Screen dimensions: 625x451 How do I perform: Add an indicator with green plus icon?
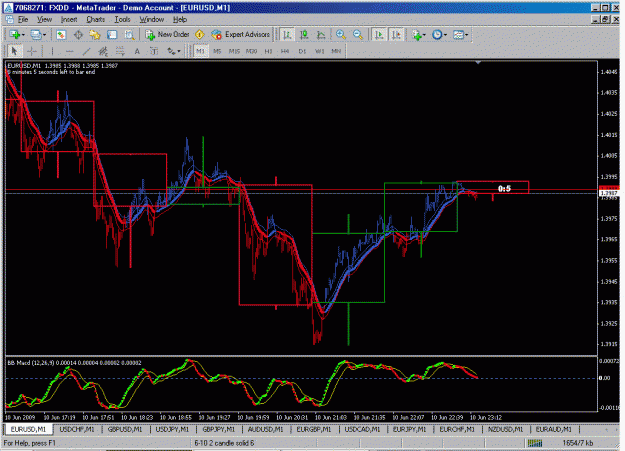pos(417,35)
